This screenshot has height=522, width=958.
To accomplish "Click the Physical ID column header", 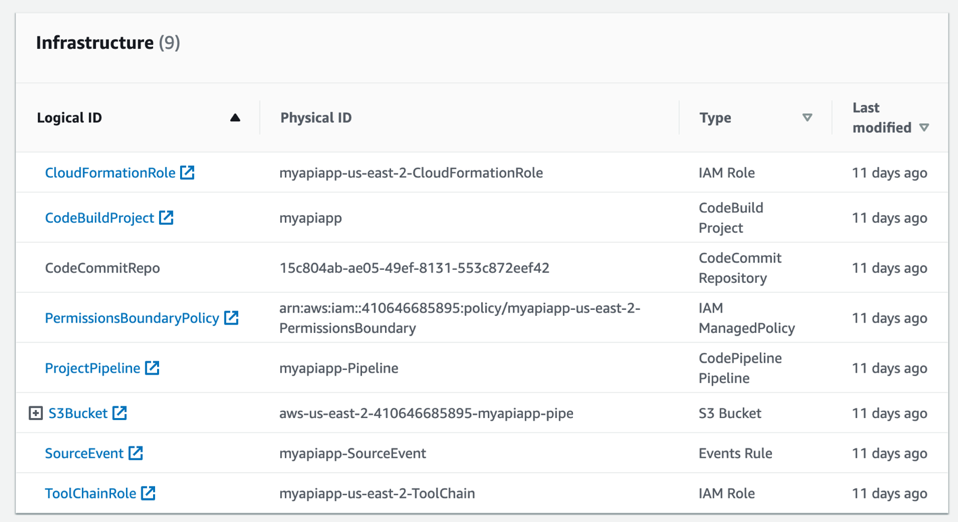I will 316,117.
